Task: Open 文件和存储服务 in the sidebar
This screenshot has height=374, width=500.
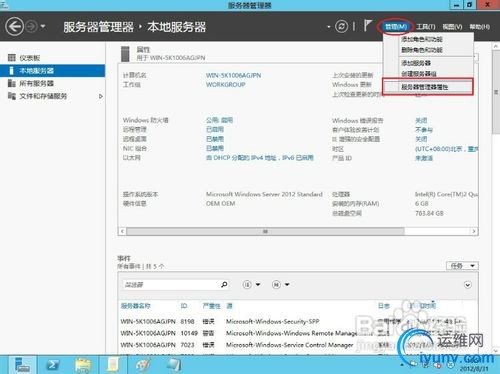Action: [43, 96]
